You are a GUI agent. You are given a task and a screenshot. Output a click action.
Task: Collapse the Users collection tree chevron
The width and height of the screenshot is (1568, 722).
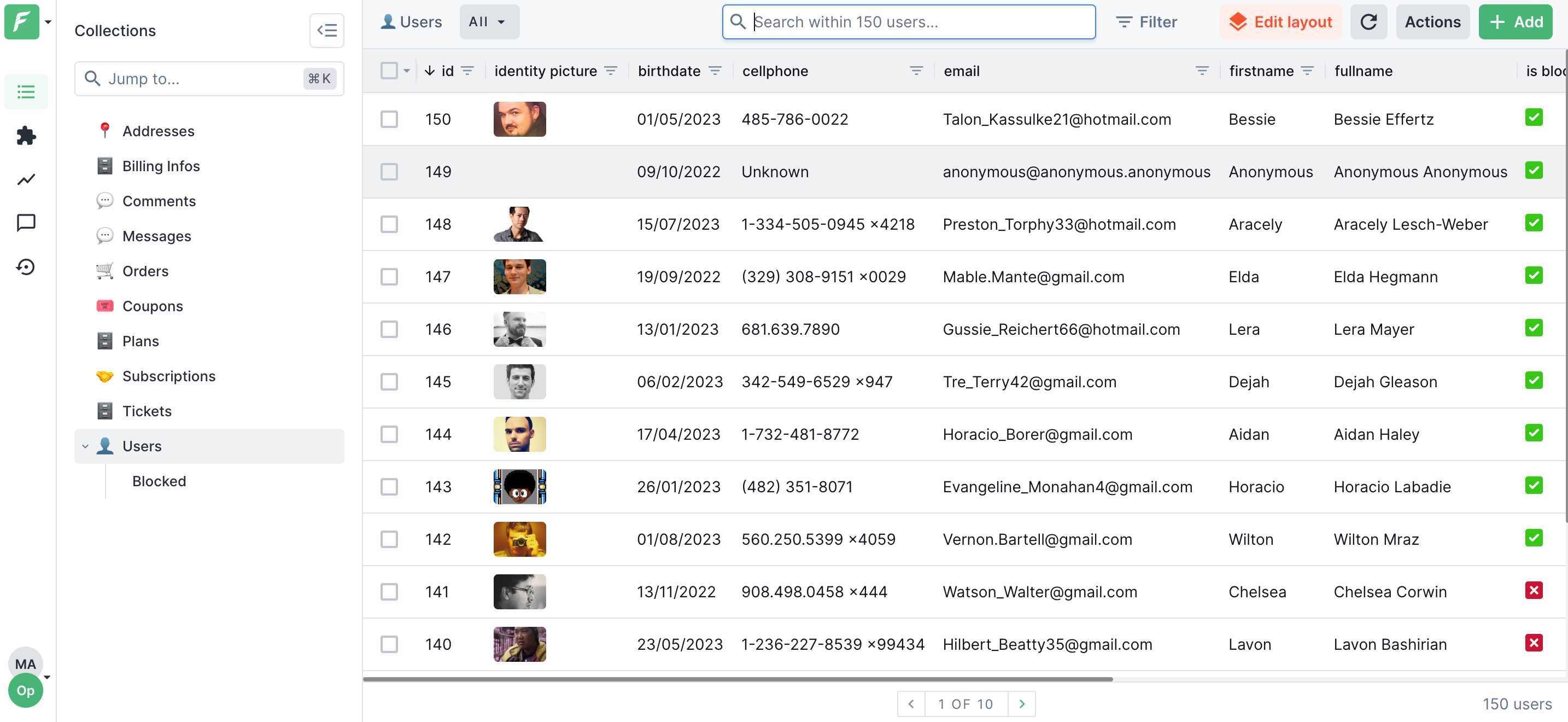point(85,446)
